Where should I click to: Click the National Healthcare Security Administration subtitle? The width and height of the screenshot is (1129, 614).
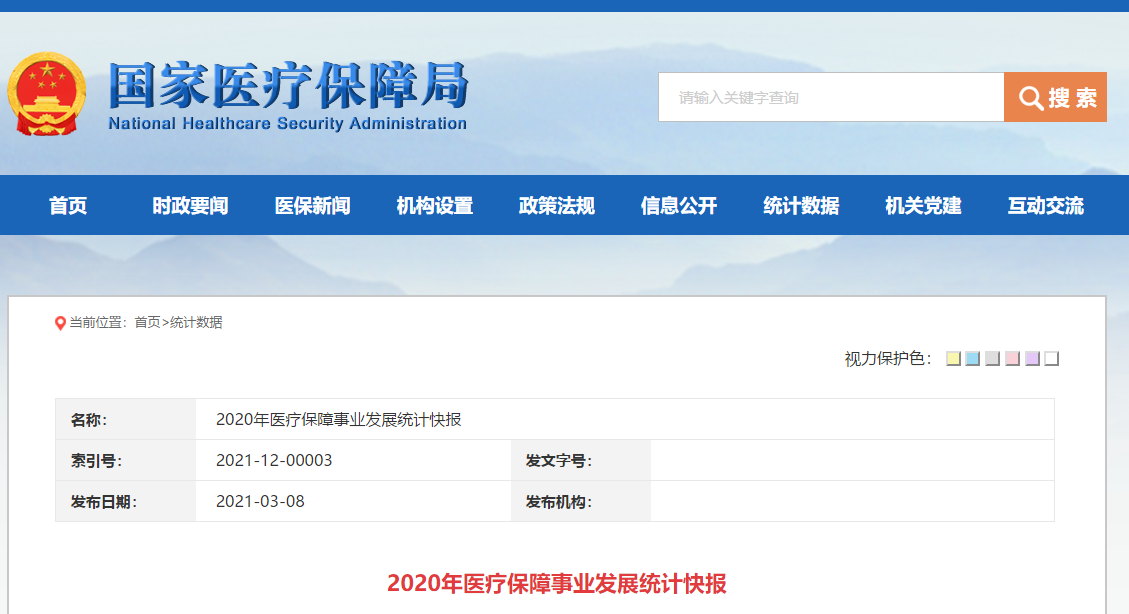tap(287, 124)
